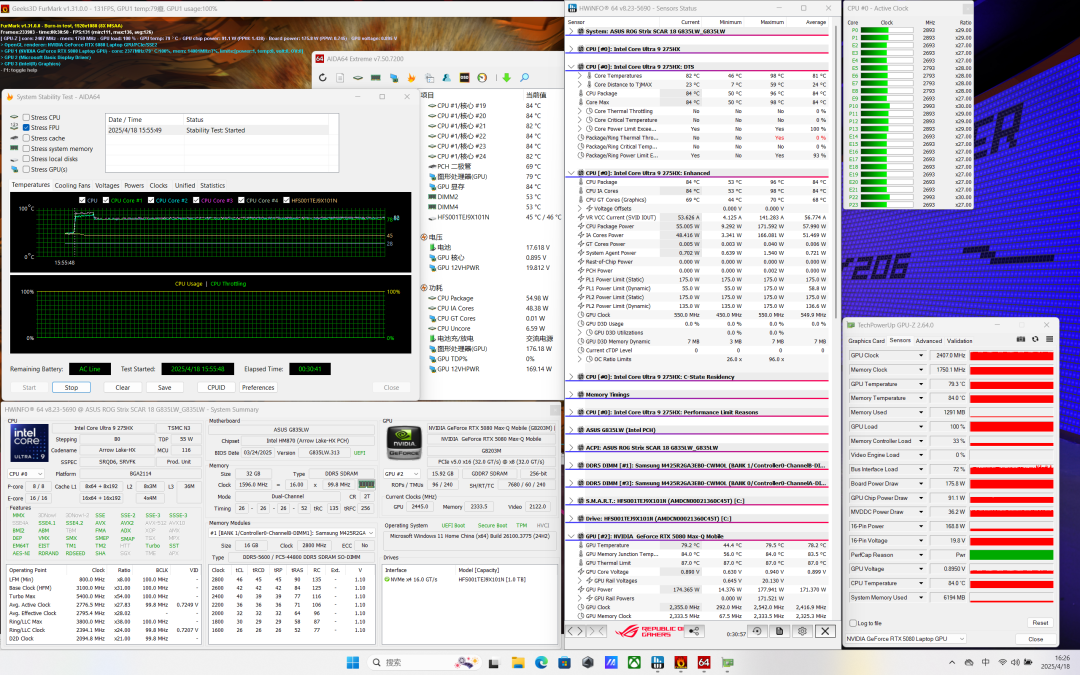This screenshot has height=675, width=1080.
Task: Click the black OSD panel icon in AIDA64
Action: coord(464,78)
